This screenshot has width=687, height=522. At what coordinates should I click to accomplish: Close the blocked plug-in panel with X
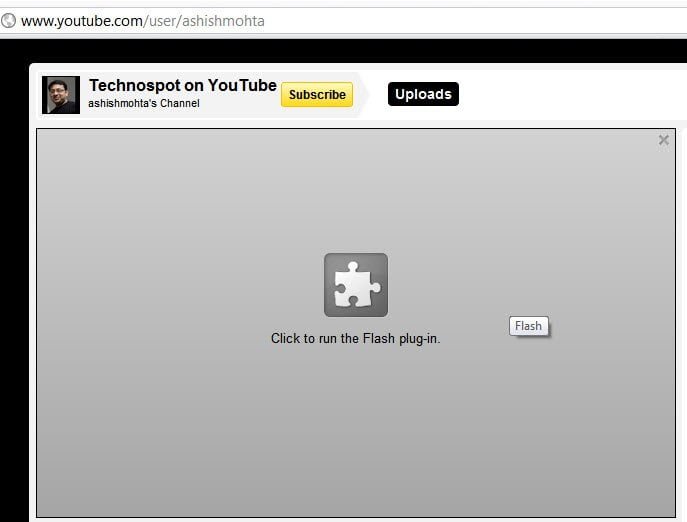coord(663,140)
